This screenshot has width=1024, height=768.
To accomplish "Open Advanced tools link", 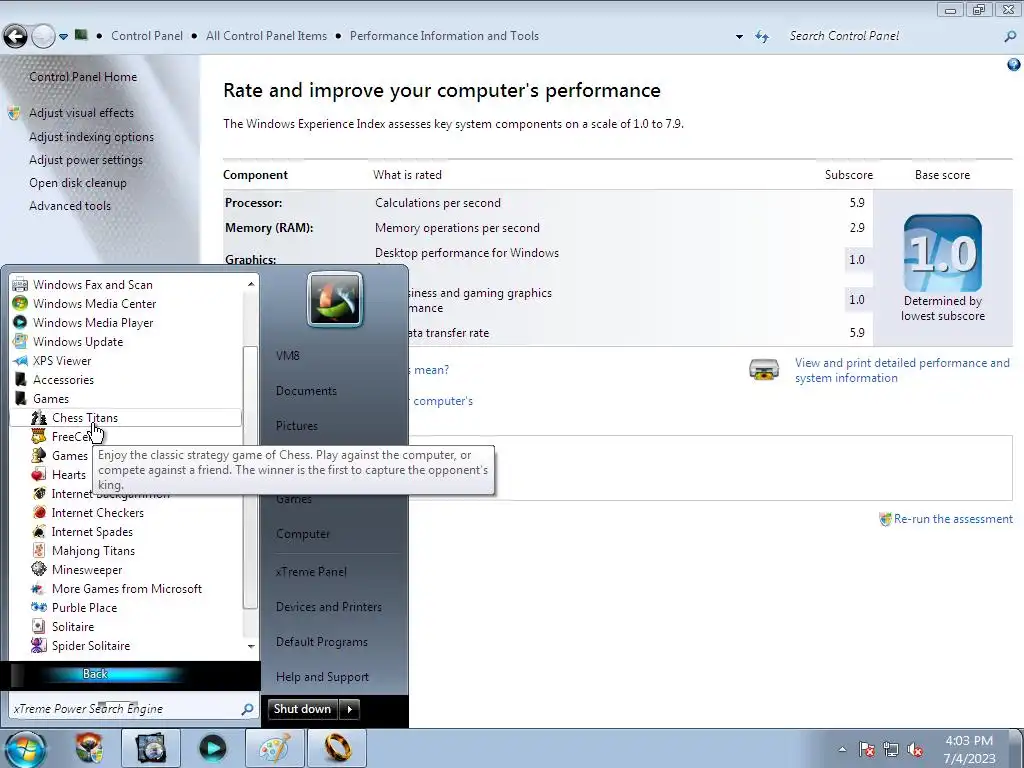I will click(x=70, y=206).
